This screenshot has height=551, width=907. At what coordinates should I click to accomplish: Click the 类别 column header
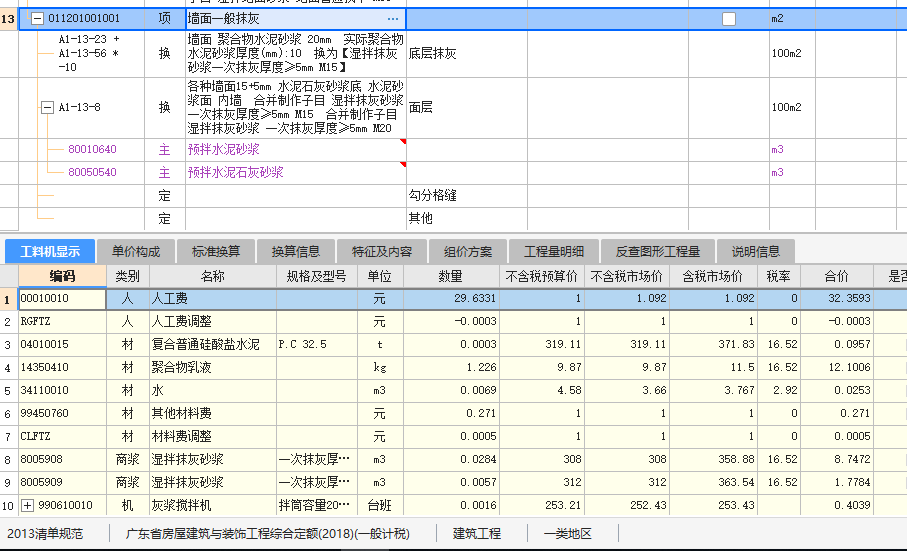(x=128, y=276)
